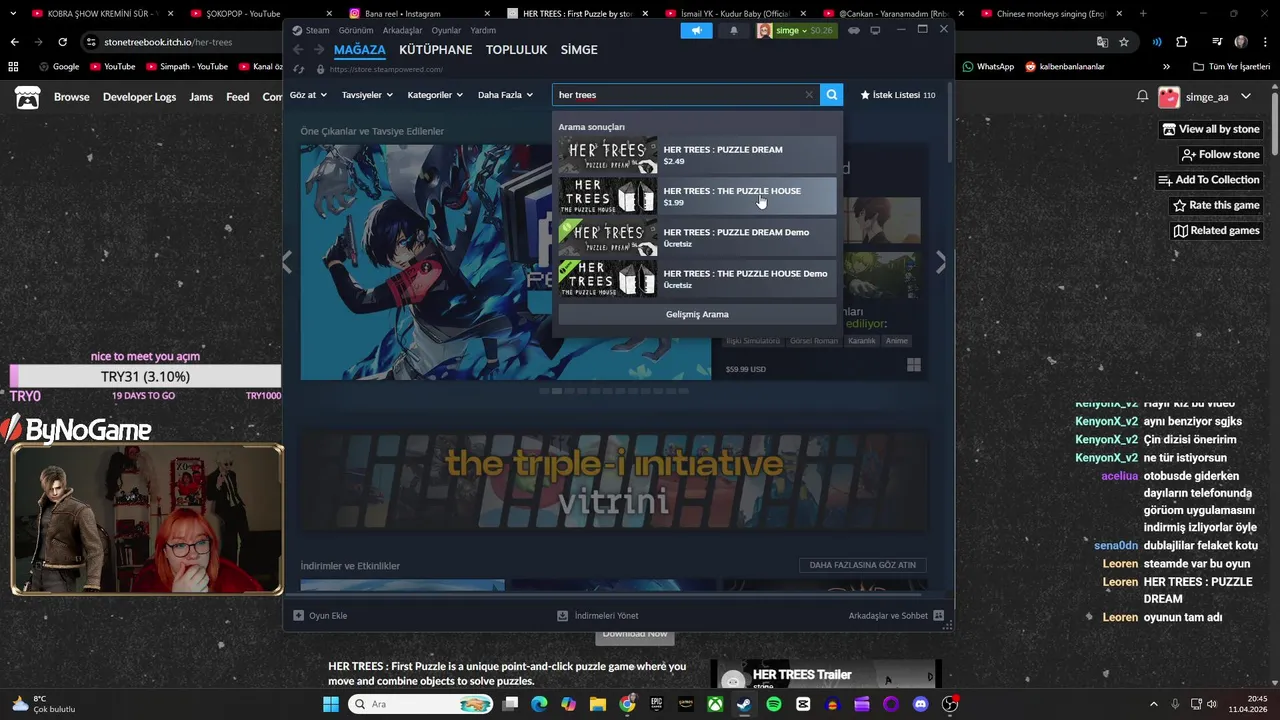Click Follow stone on itch.io
1280x720 pixels.
pos(1220,154)
